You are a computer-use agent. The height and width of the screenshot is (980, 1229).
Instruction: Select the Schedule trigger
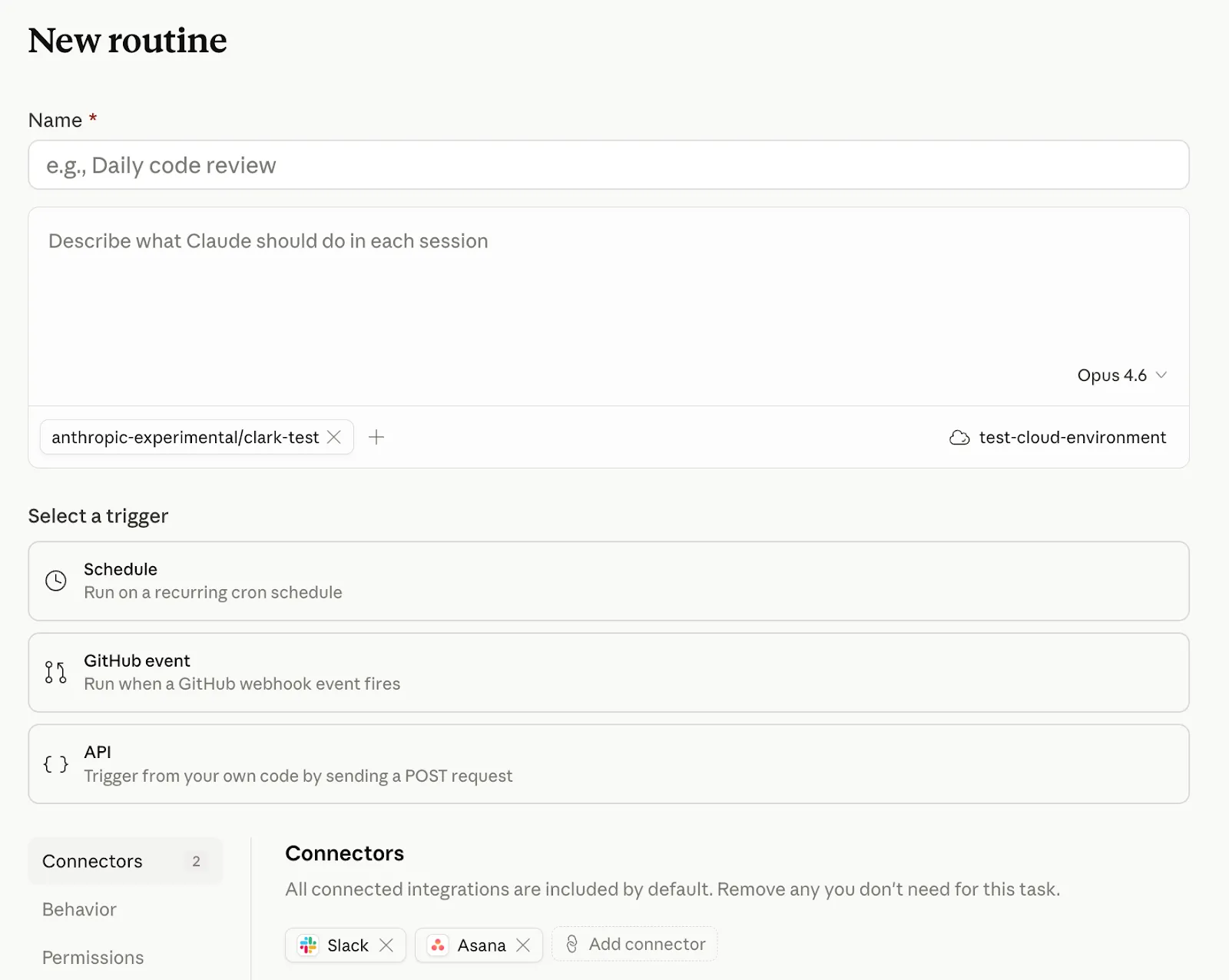coord(607,581)
